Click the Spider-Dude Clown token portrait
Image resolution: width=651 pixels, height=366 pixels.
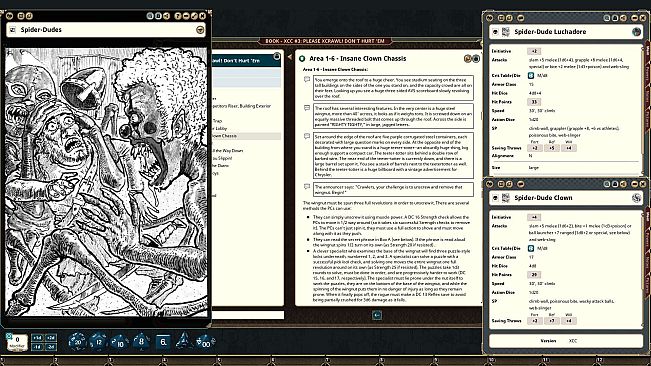[x=636, y=198]
